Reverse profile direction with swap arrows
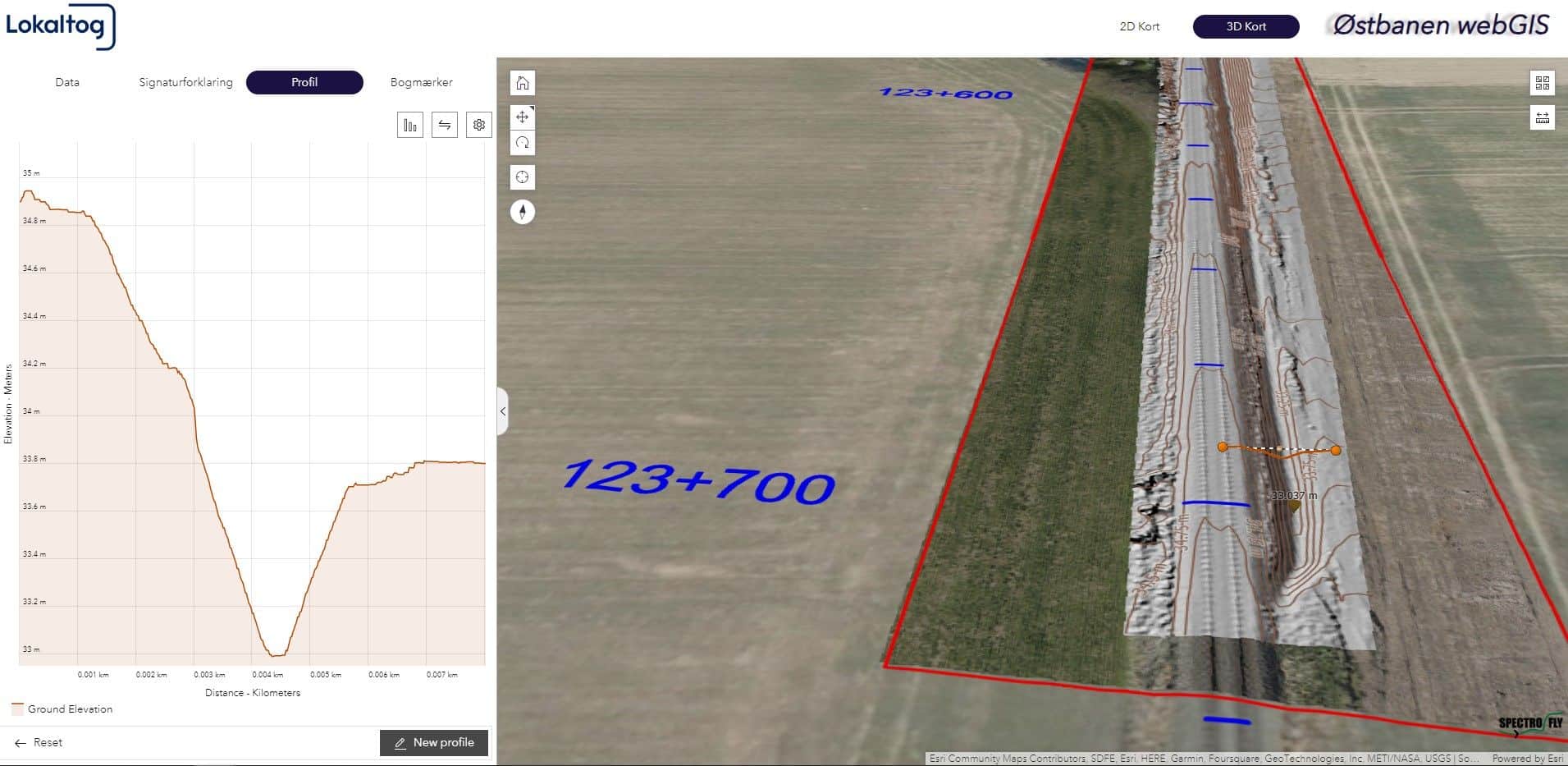This screenshot has width=1568, height=766. click(444, 125)
